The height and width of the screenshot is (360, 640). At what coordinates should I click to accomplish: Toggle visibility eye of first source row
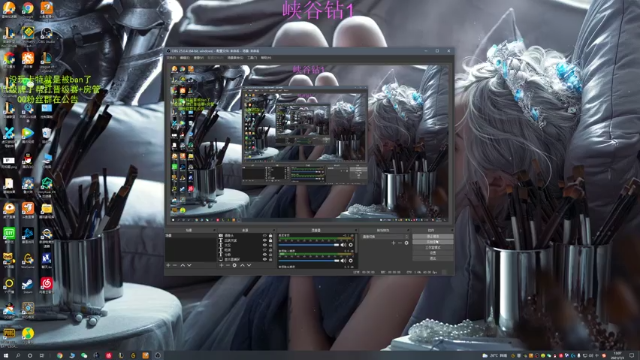264,236
